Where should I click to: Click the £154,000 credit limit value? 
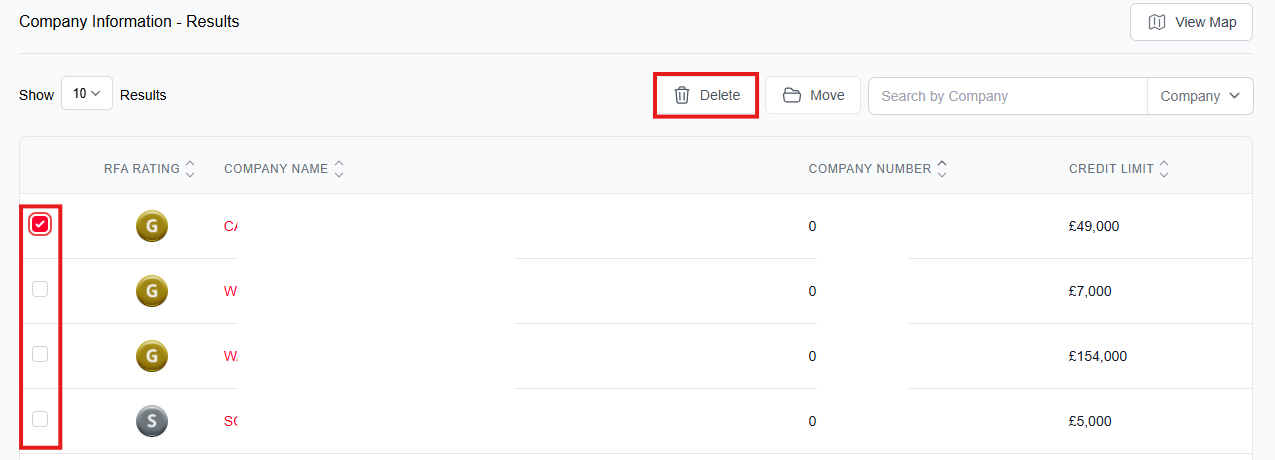coord(1098,356)
